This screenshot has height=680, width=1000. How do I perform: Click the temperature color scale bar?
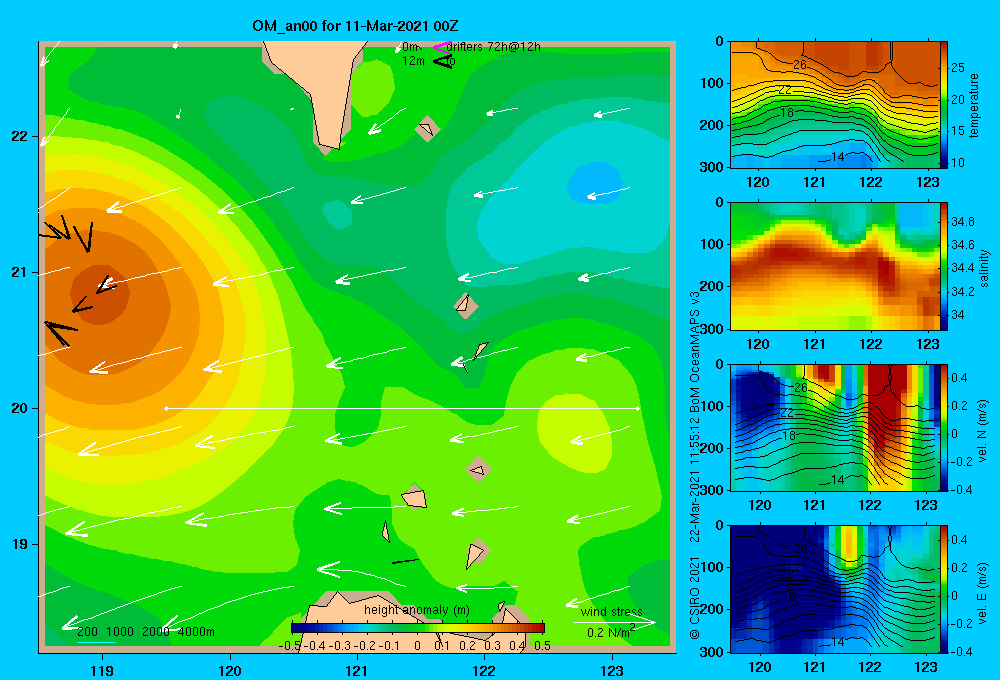(x=944, y=105)
